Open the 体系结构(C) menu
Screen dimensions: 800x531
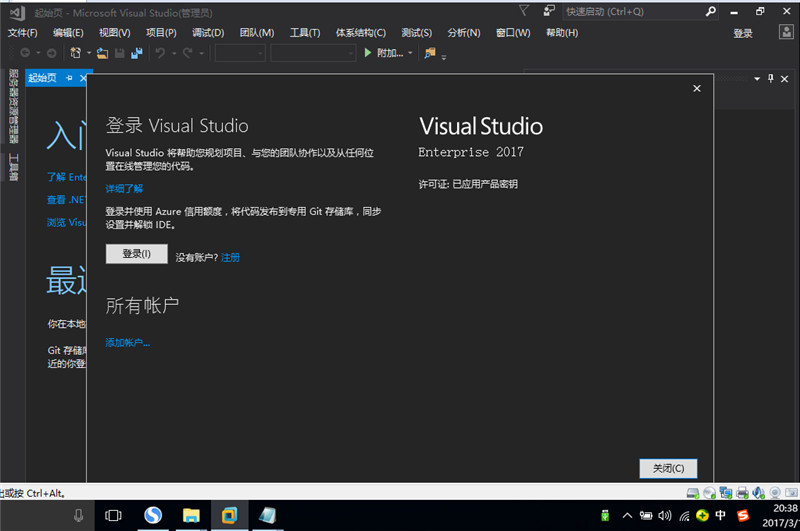(x=361, y=33)
